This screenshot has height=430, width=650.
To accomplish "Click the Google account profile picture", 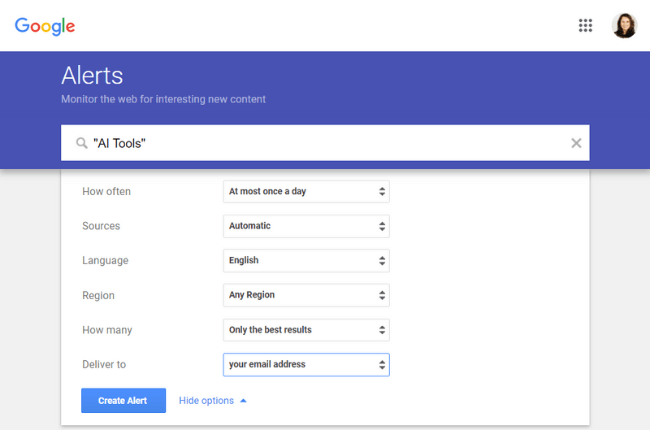I will coord(624,26).
